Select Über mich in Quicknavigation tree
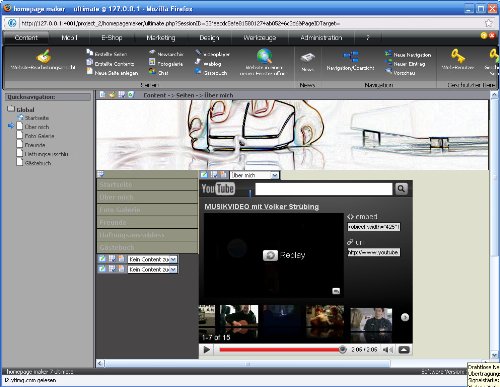 (x=37, y=127)
